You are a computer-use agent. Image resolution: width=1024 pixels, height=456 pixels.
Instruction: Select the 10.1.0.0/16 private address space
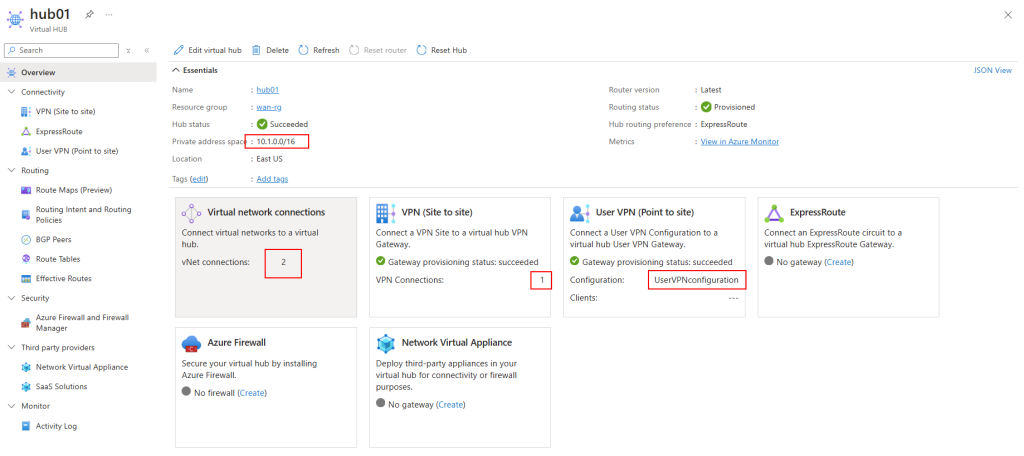click(x=278, y=142)
